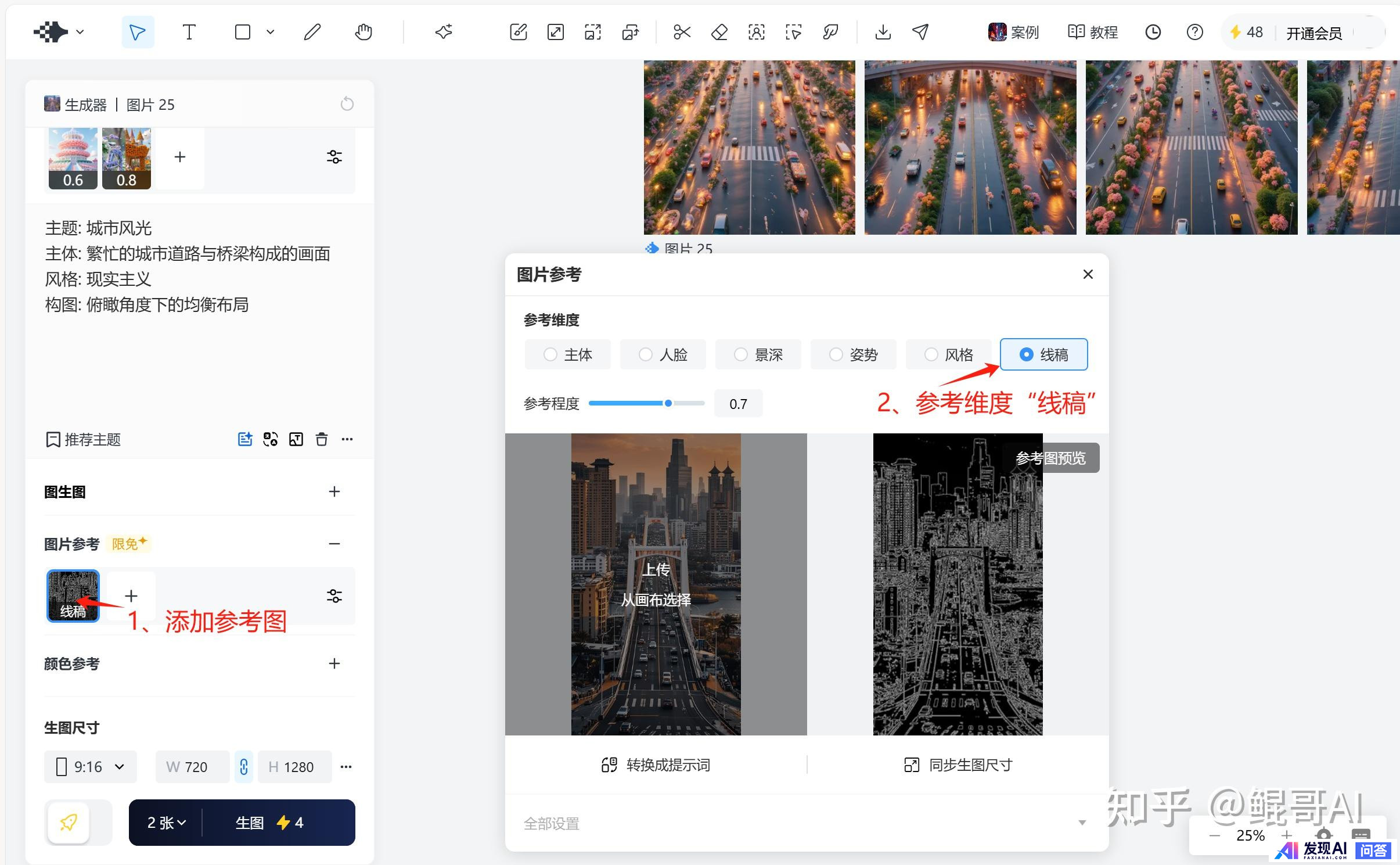Image resolution: width=1400 pixels, height=865 pixels.
Task: Select the 景深 radio option
Action: click(758, 354)
